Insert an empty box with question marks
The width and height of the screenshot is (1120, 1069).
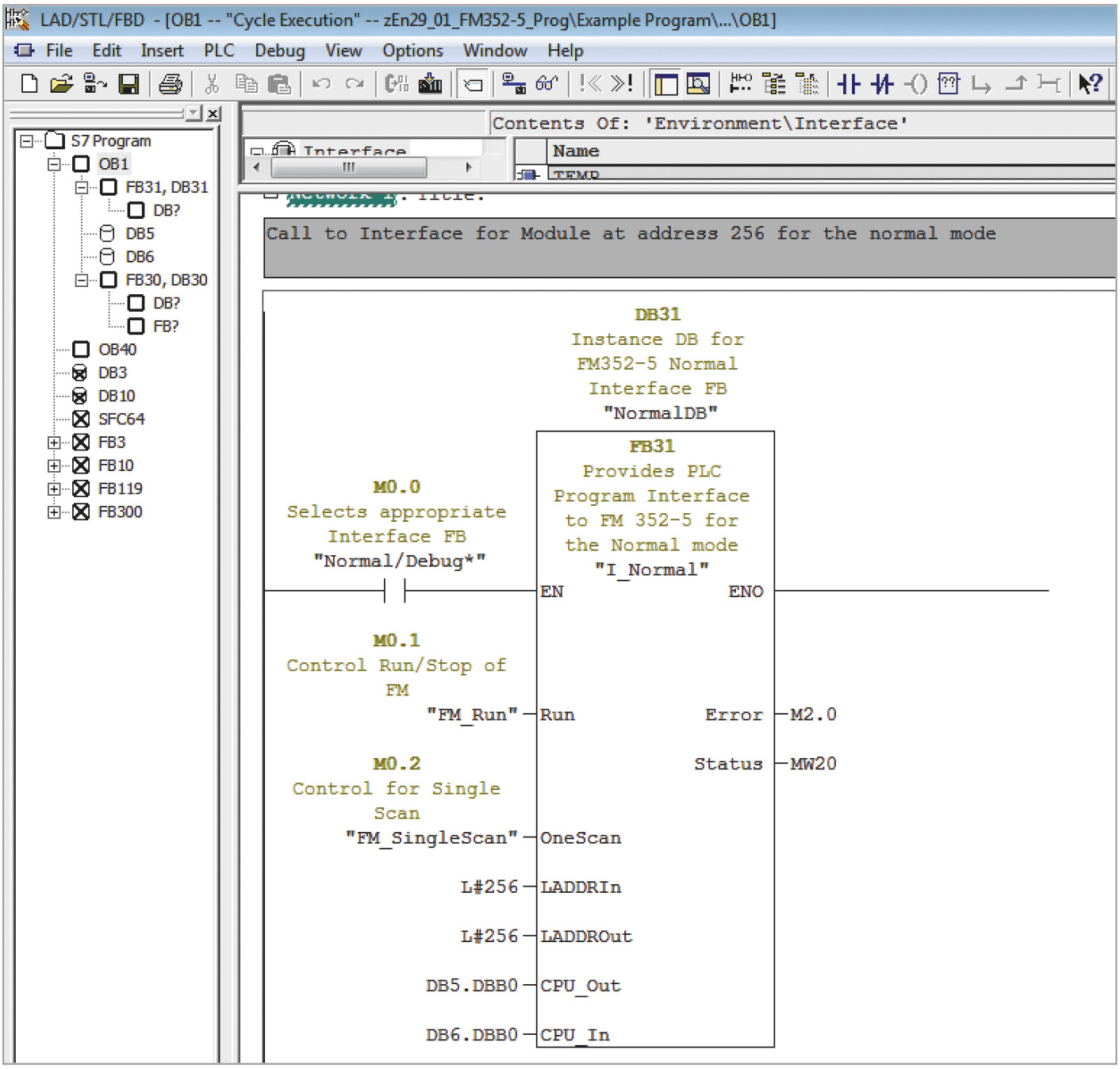click(949, 83)
